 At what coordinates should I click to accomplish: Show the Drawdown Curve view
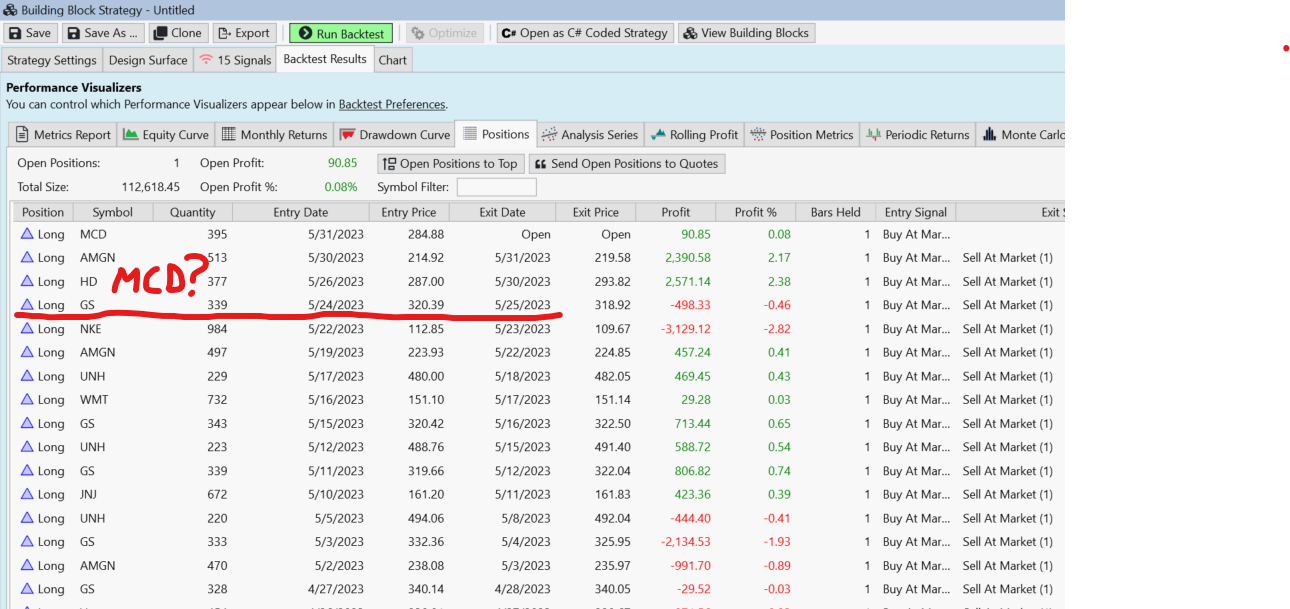[x=395, y=134]
